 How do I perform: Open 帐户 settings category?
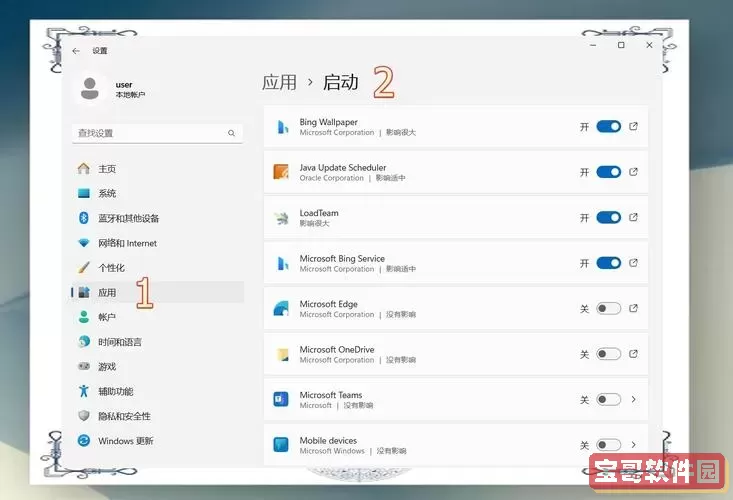tap(158, 317)
